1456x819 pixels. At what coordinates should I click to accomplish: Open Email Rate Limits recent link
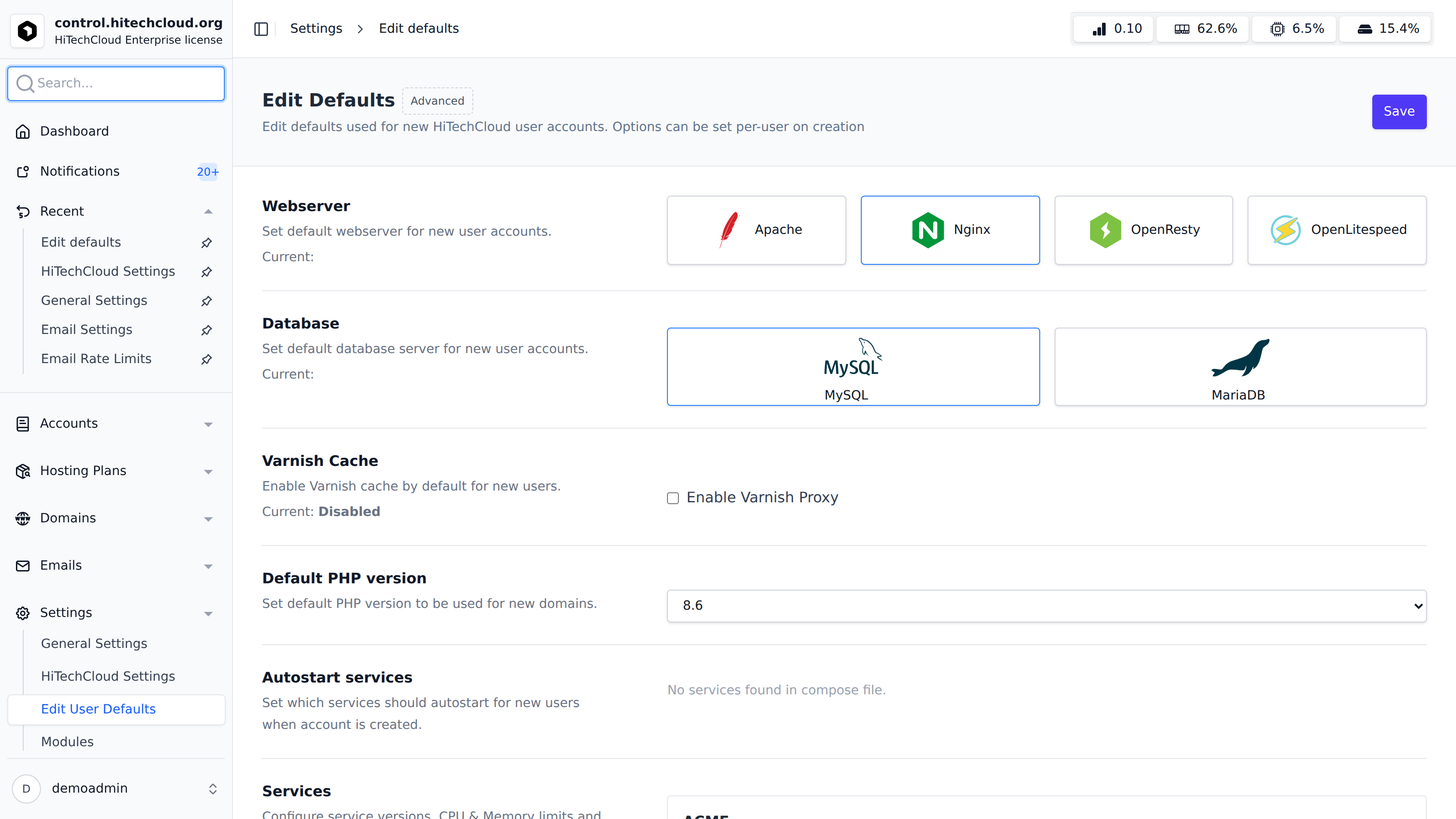pos(96,359)
